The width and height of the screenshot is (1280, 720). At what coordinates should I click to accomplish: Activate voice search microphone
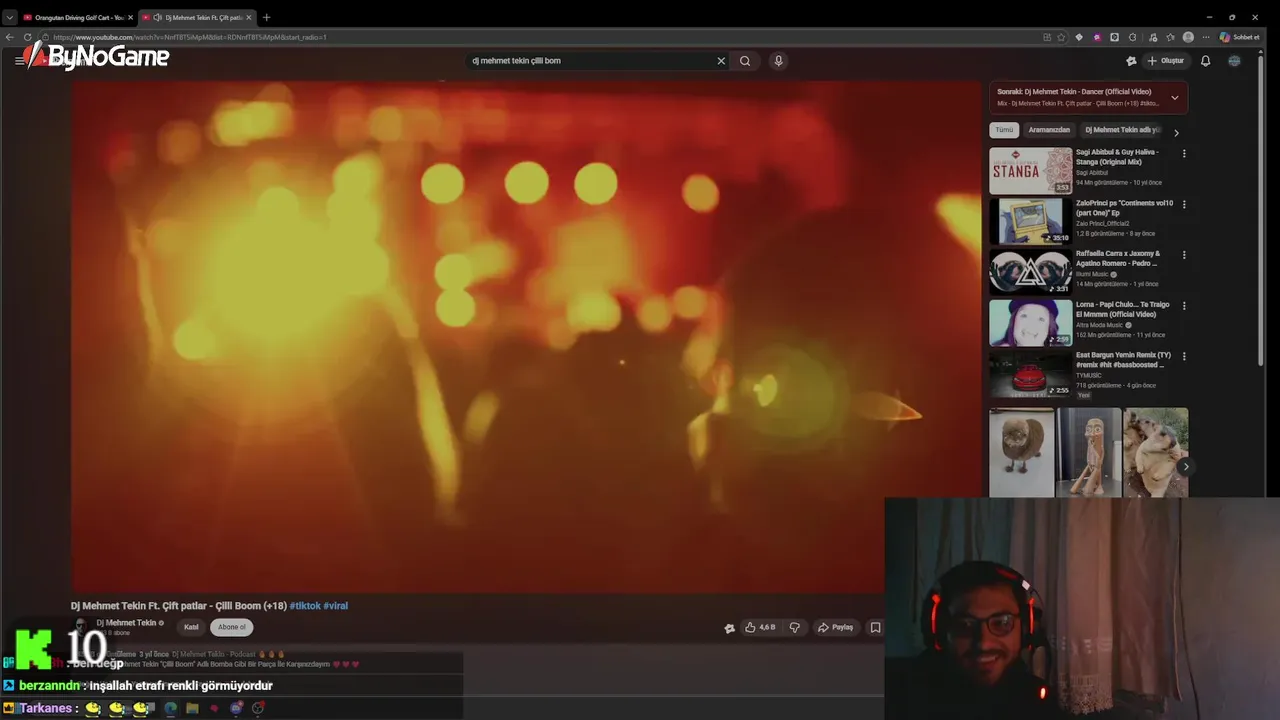[x=778, y=61]
